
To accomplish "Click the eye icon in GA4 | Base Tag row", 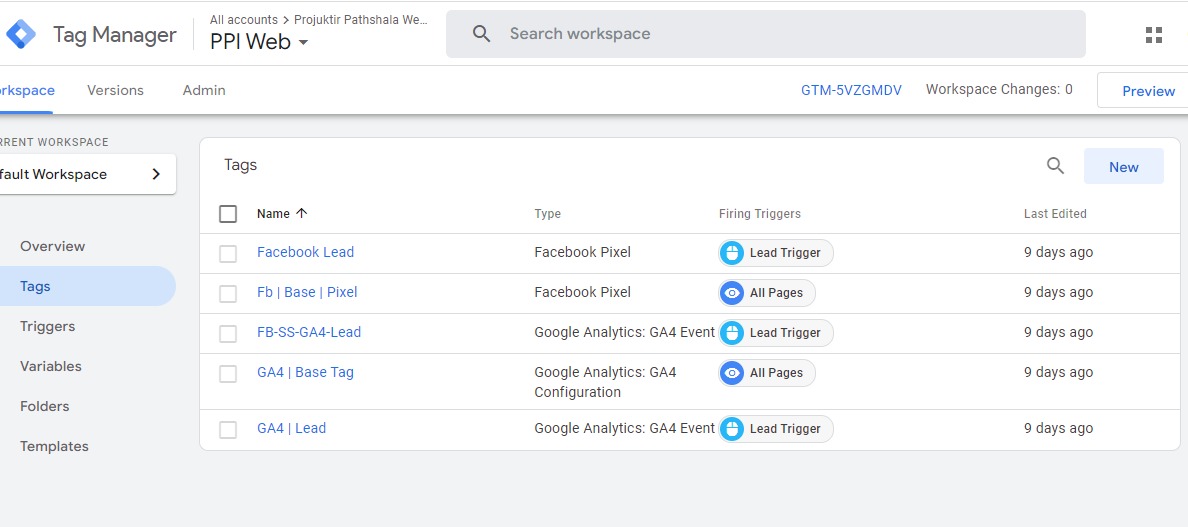I will tap(732, 373).
